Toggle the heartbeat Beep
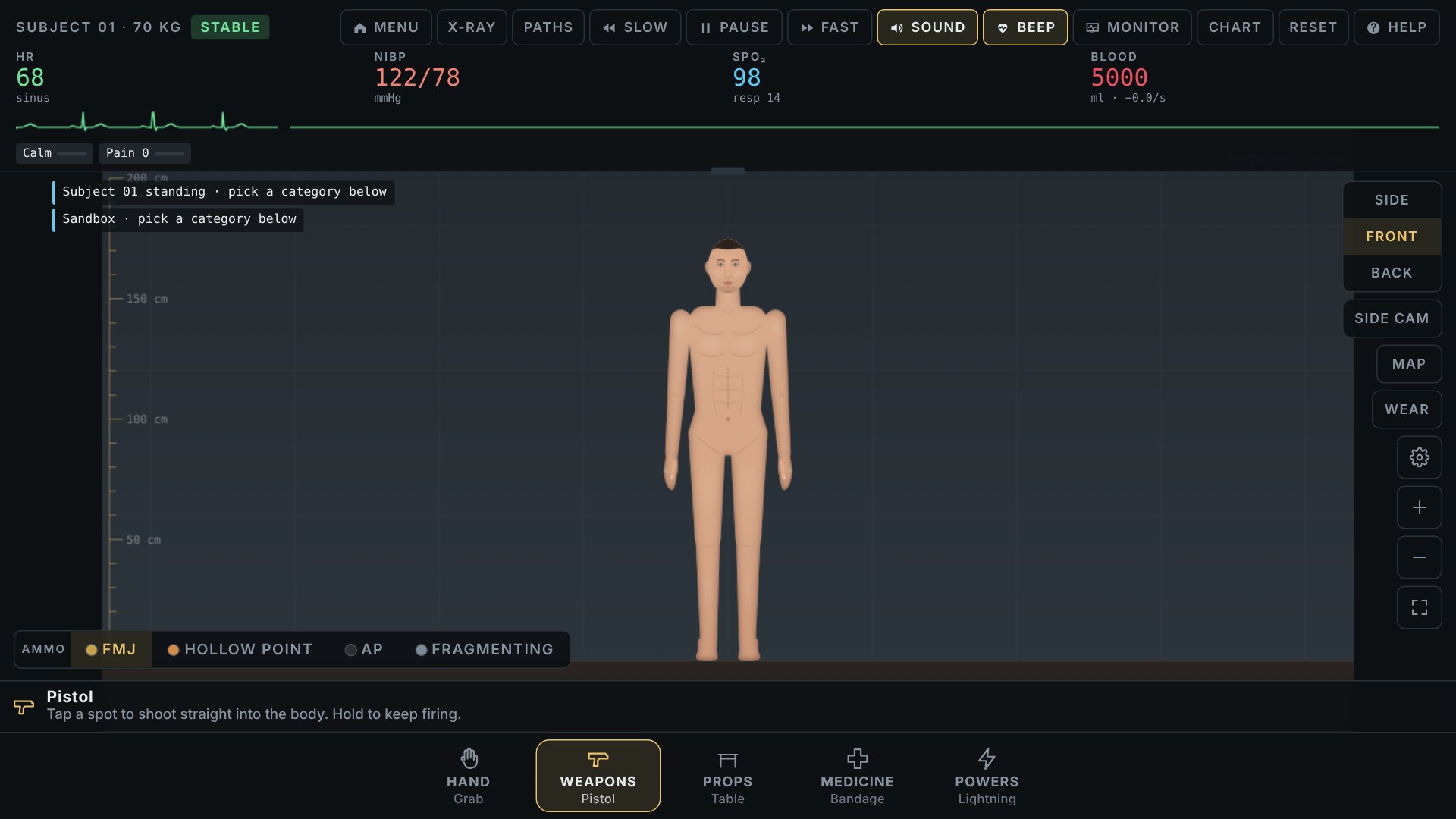 point(1025,27)
